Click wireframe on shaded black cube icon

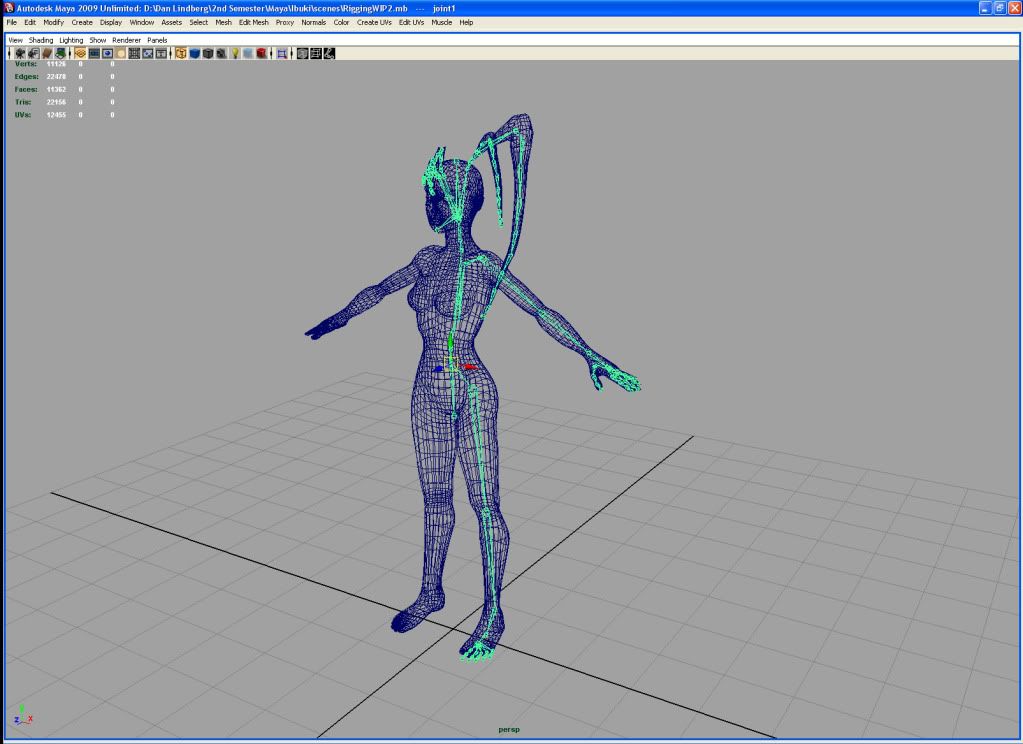pos(208,54)
